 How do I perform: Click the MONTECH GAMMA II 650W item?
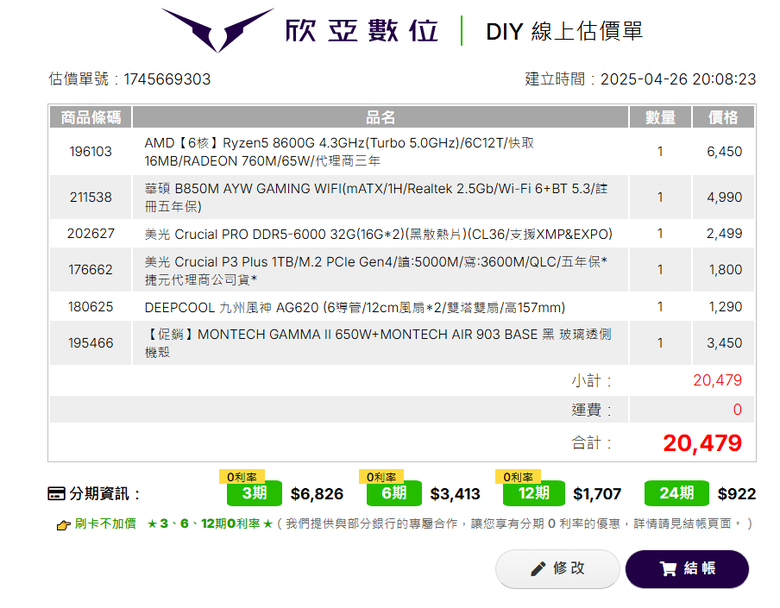click(378, 343)
